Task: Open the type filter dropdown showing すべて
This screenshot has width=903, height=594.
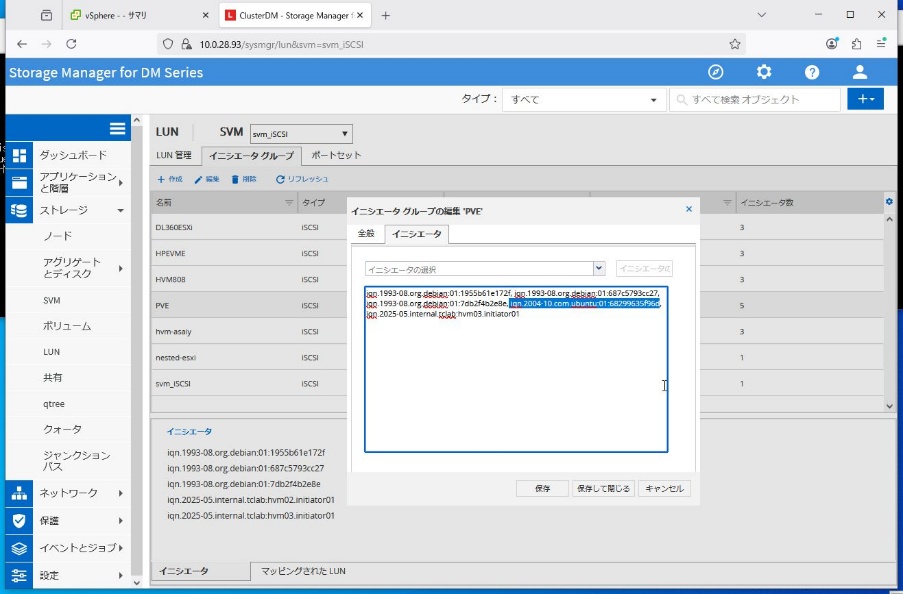Action: 584,99
